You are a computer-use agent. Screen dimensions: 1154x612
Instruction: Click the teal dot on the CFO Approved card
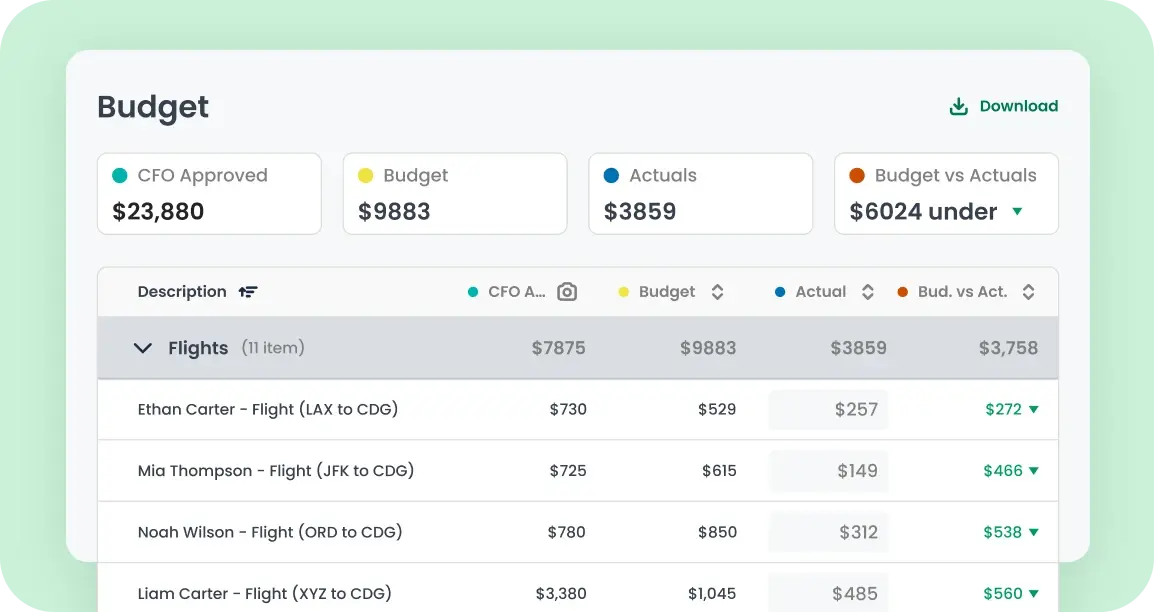point(118,175)
